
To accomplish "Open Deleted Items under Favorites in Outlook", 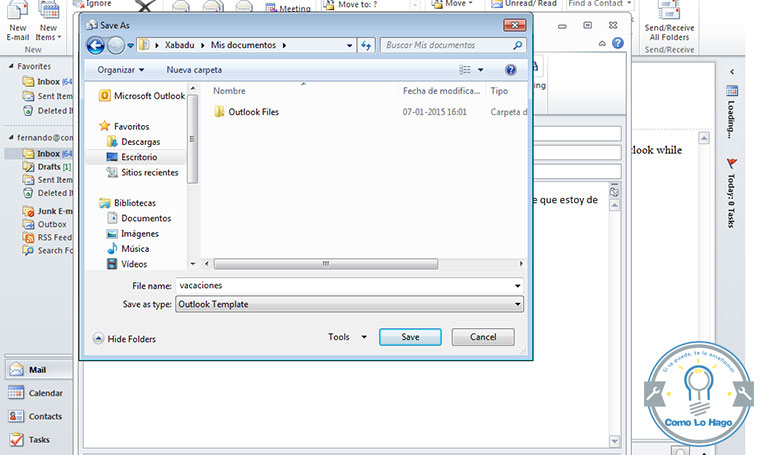I will pos(48,111).
